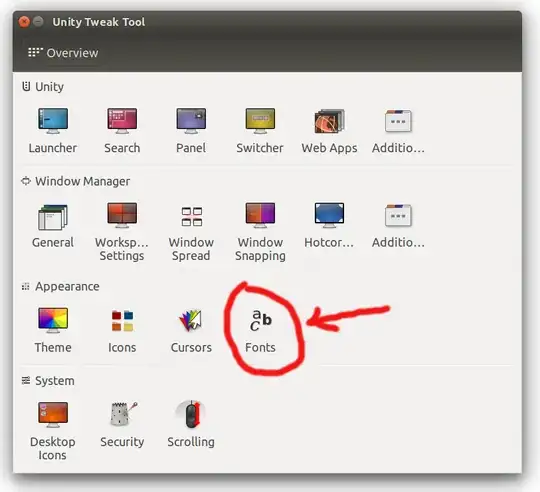Open Unity Additional settings icon
The width and height of the screenshot is (540, 492).
[398, 121]
